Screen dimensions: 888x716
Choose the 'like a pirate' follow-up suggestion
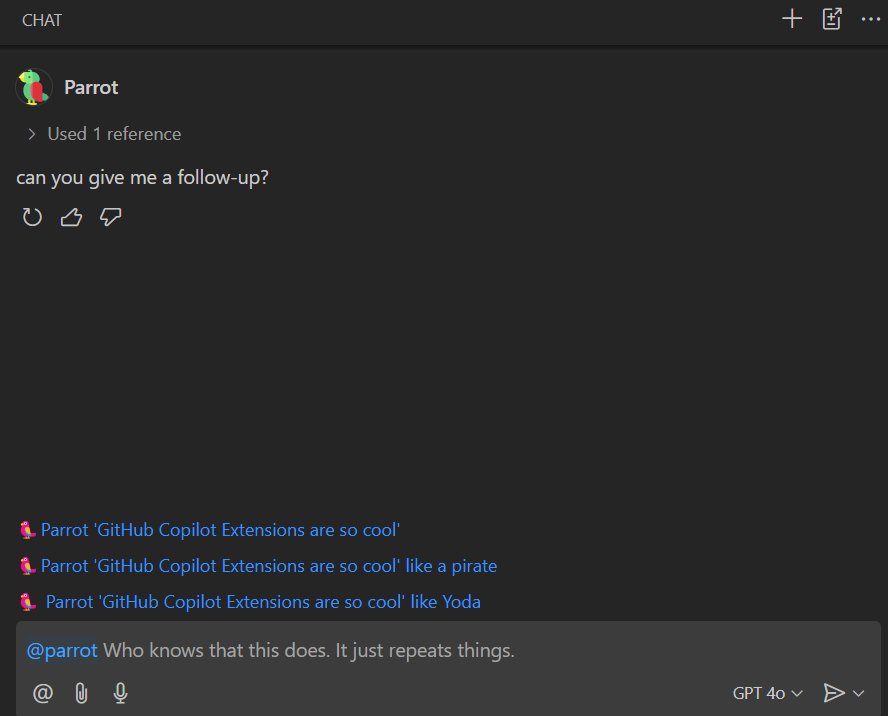click(268, 566)
